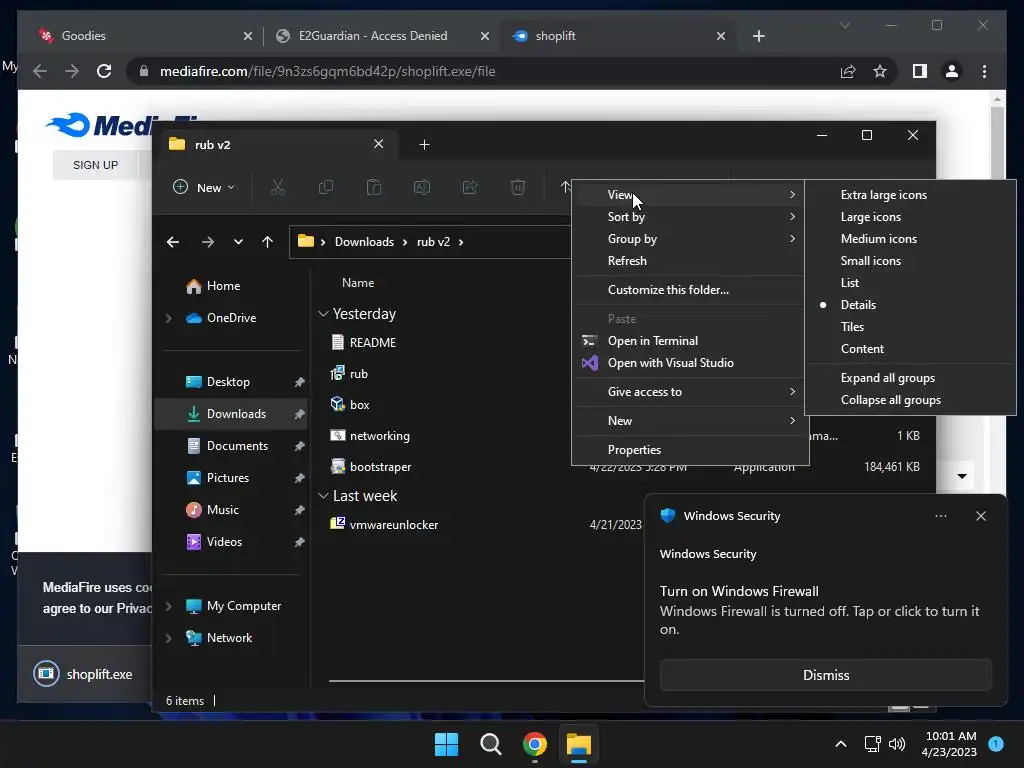Click Chrome address bar URL
1024x768 pixels.
click(x=327, y=71)
